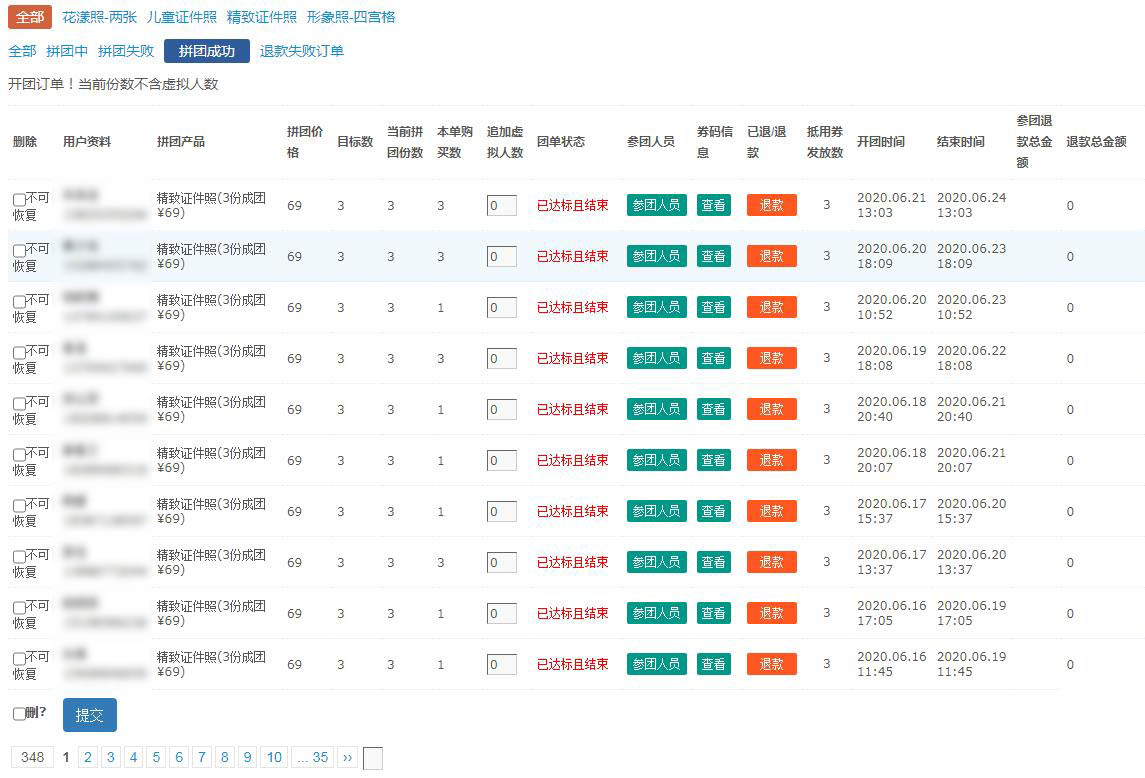Open the 退款失败订单 list
The width and height of the screenshot is (1145, 778).
(302, 51)
